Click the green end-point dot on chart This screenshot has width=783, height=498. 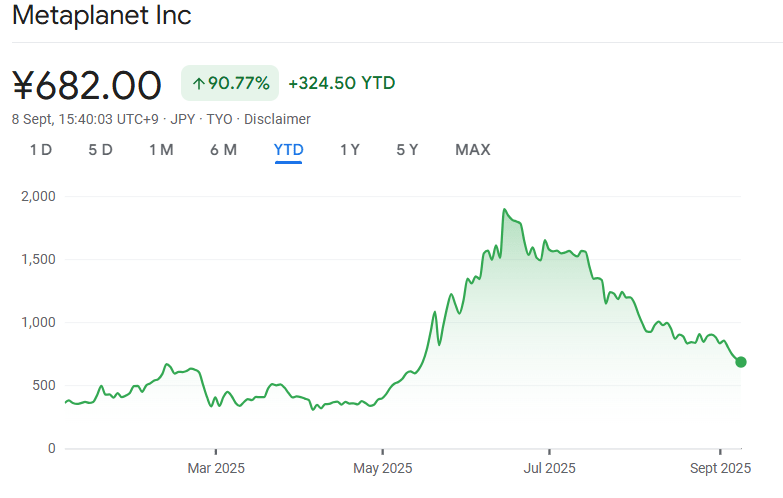(741, 362)
